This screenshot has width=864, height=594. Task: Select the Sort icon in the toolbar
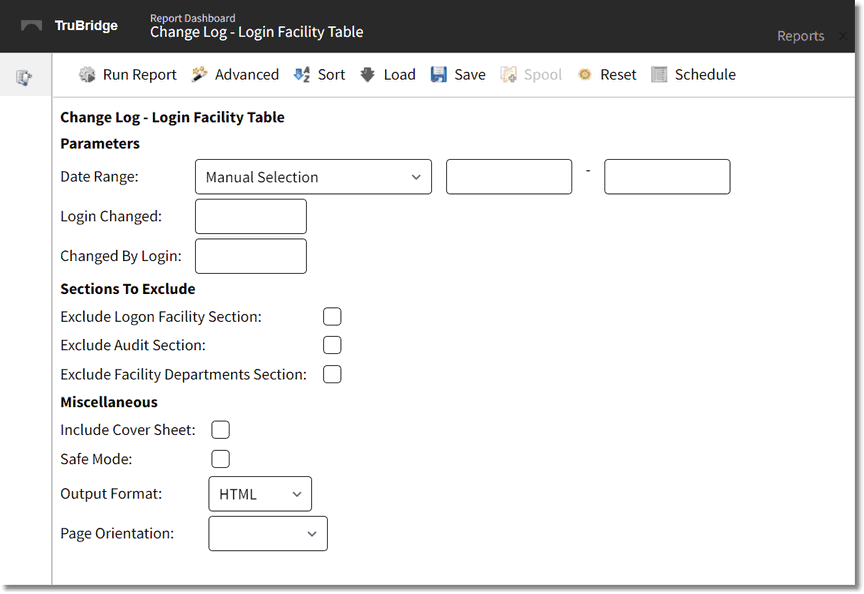302,74
